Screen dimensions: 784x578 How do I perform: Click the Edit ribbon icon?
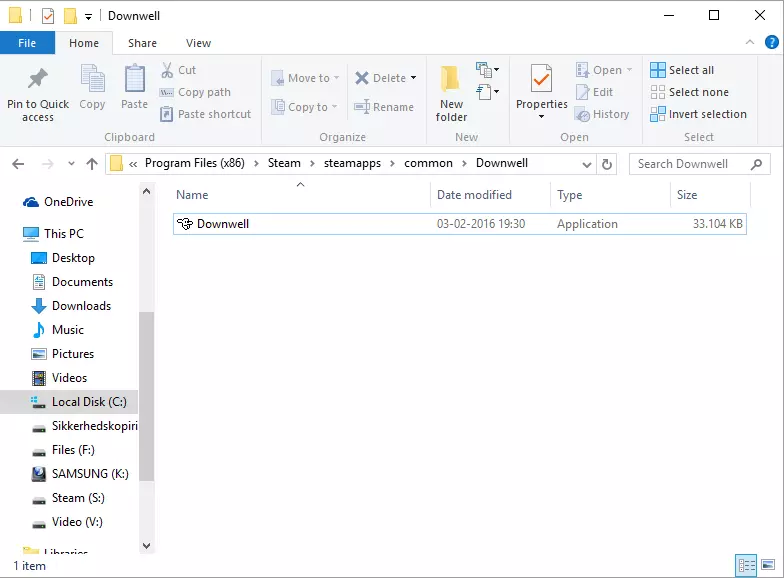(x=582, y=92)
